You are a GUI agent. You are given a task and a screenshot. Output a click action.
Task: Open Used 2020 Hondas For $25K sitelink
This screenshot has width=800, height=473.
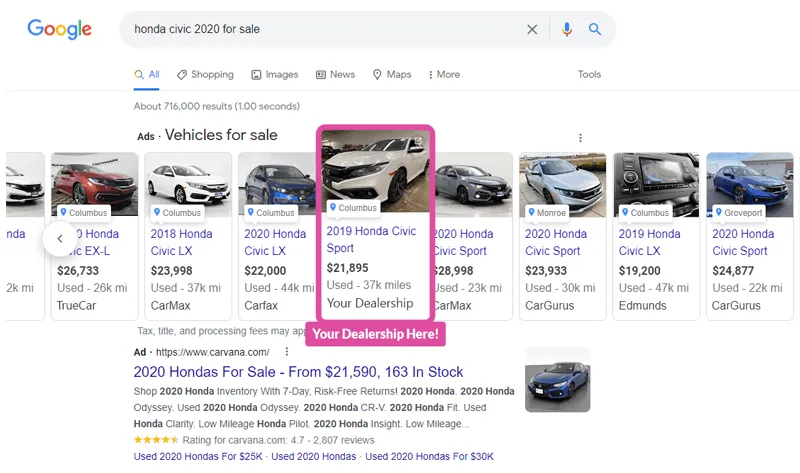[x=198, y=457]
